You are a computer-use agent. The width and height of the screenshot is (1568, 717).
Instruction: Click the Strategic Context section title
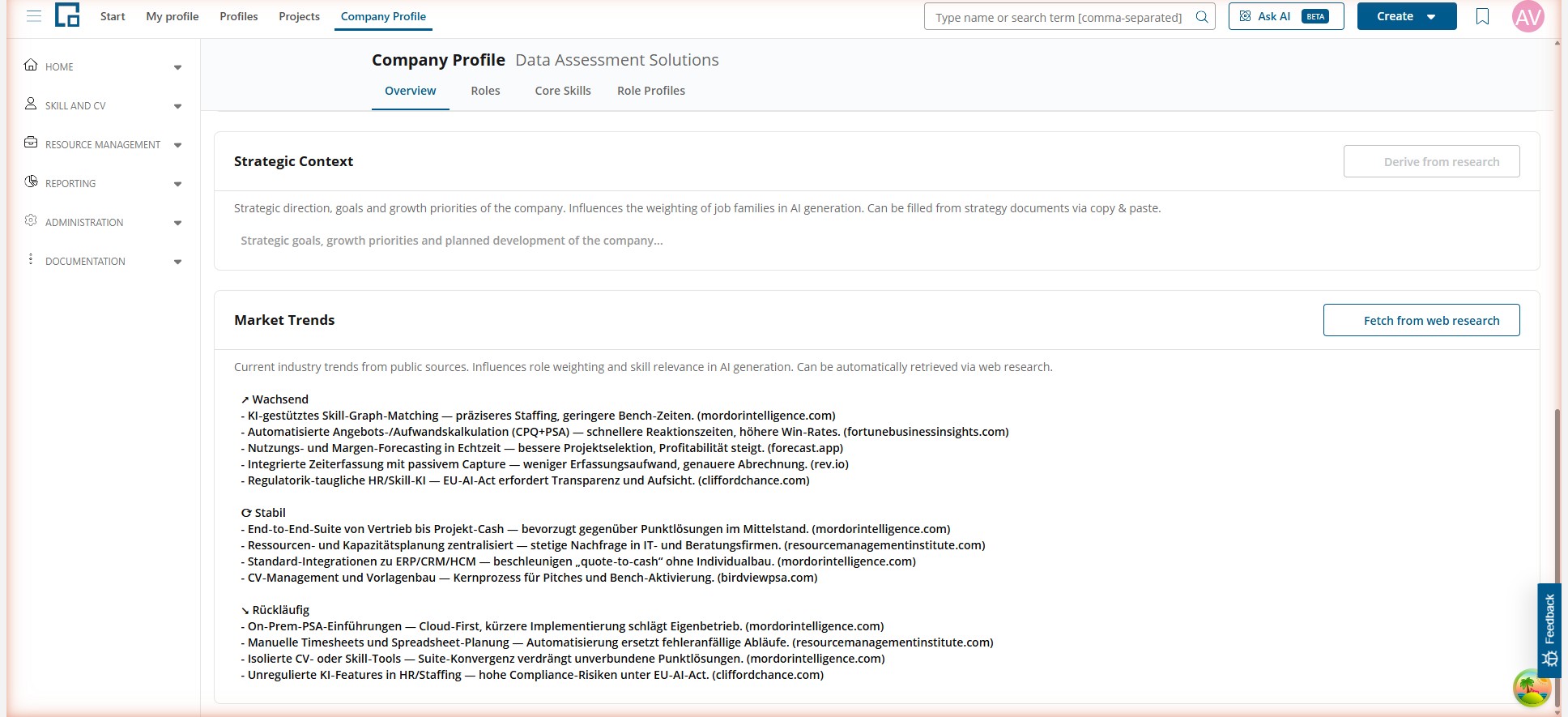(293, 161)
